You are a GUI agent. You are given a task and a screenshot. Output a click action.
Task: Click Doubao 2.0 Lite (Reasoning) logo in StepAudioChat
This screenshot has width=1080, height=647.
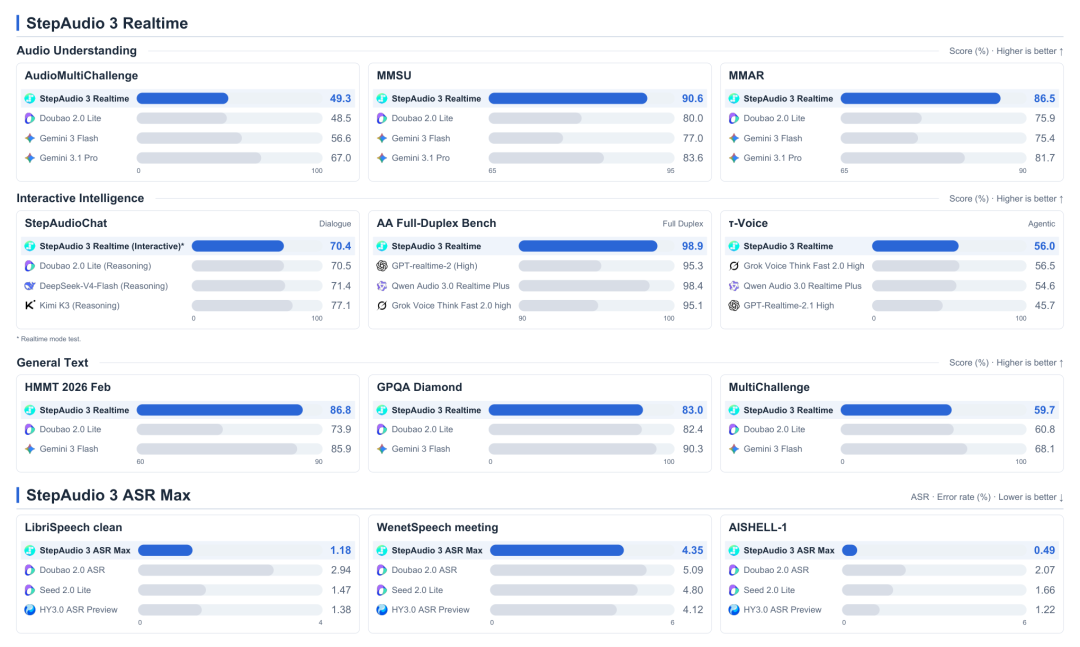click(30, 266)
